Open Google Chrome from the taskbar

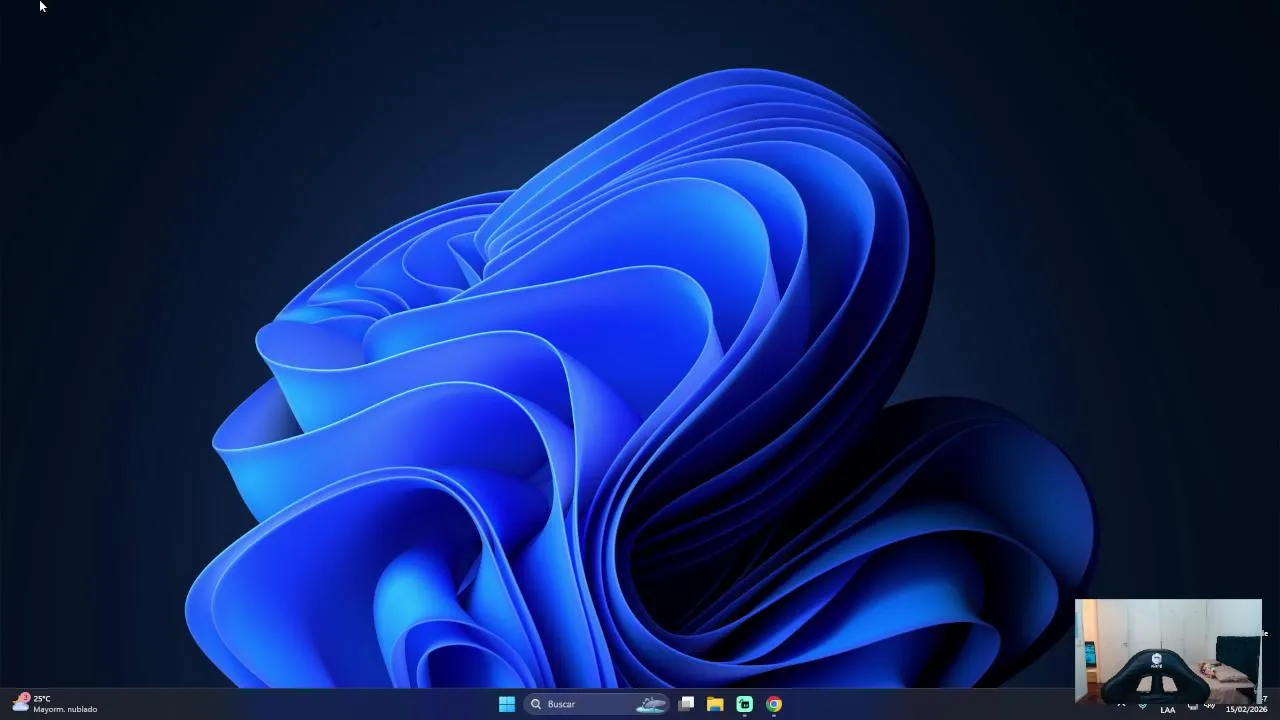tap(774, 704)
